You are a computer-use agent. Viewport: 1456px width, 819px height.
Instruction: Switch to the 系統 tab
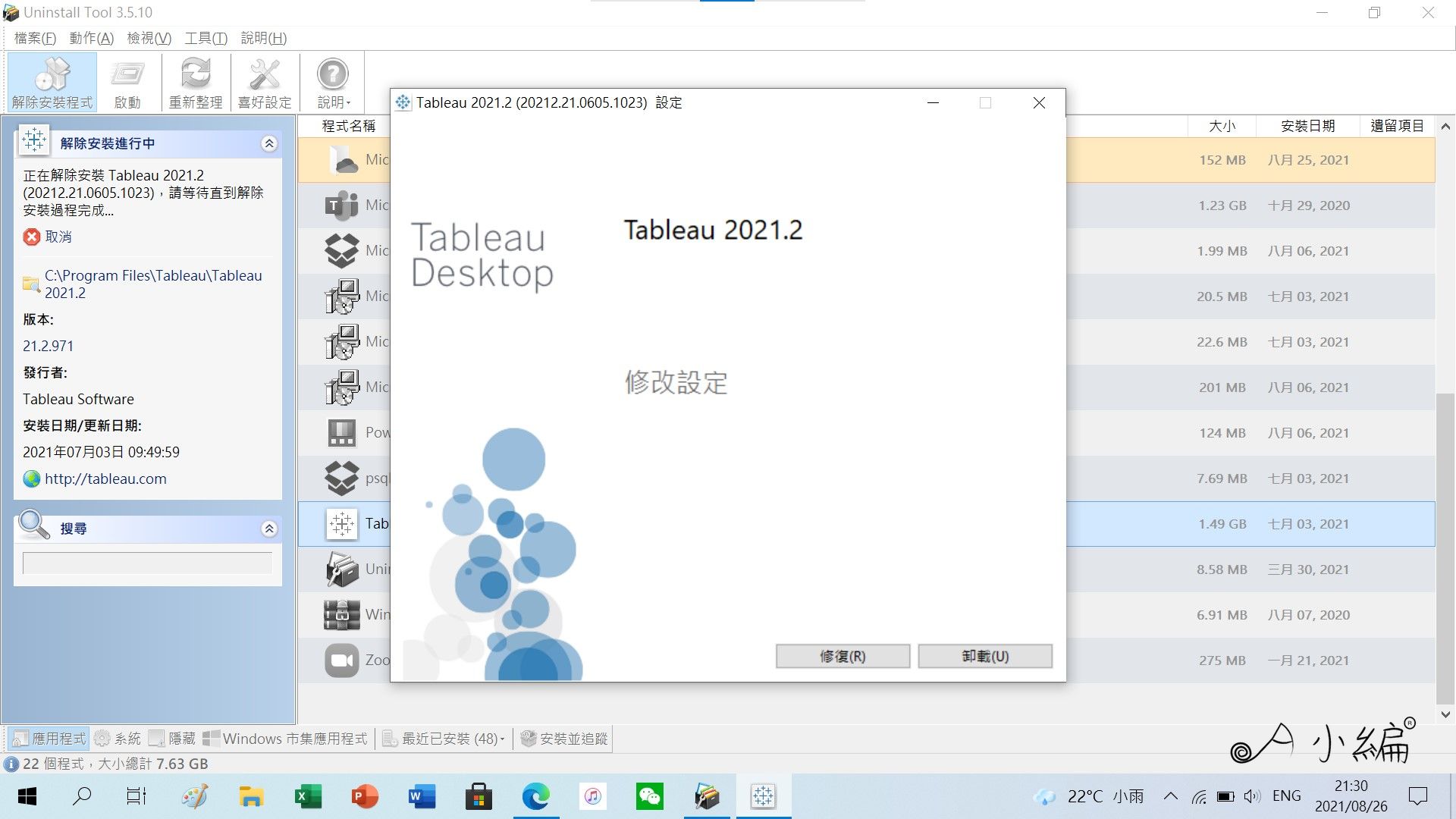(118, 738)
